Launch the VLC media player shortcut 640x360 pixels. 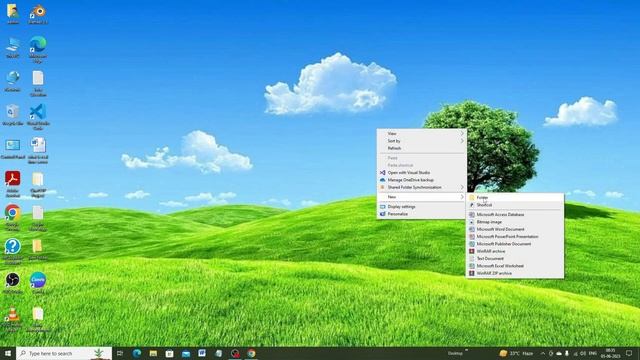(13, 318)
